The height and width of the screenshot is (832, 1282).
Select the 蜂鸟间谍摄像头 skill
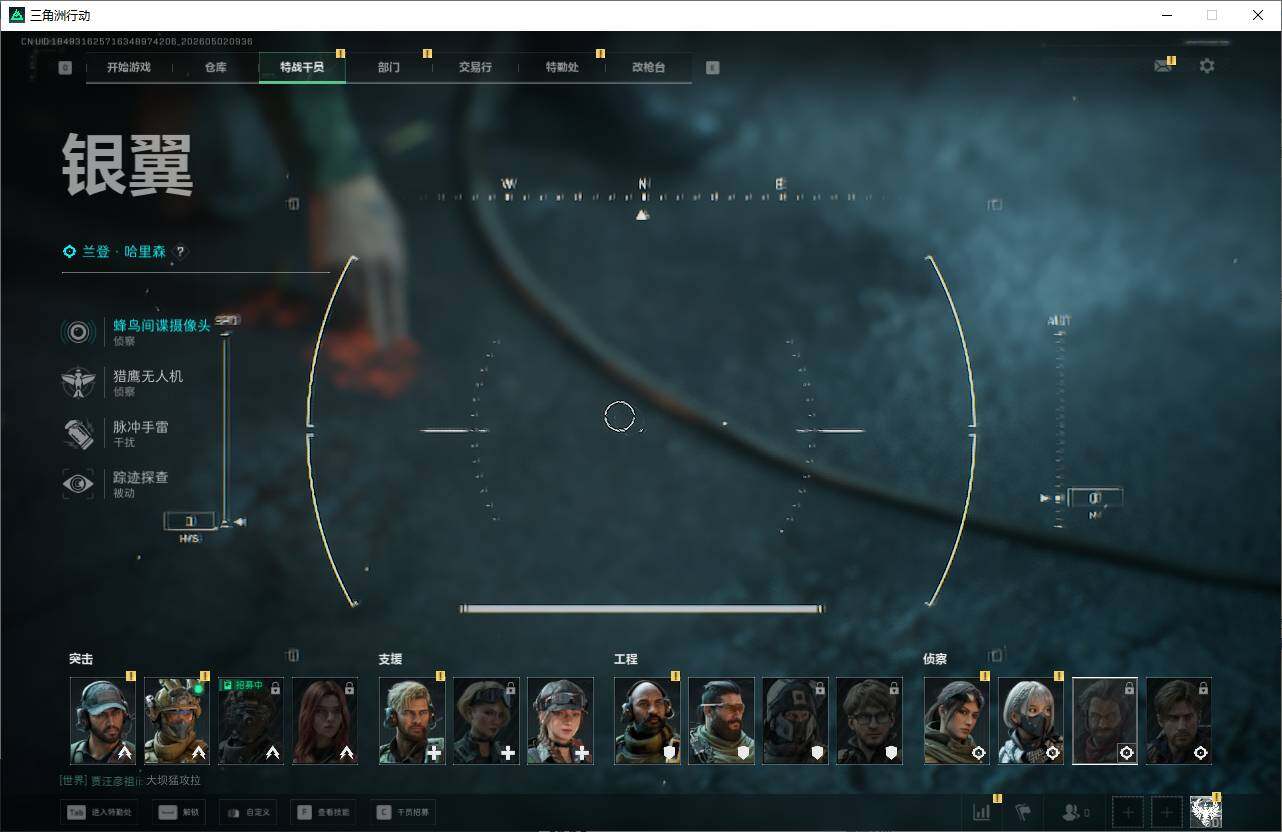(136, 332)
